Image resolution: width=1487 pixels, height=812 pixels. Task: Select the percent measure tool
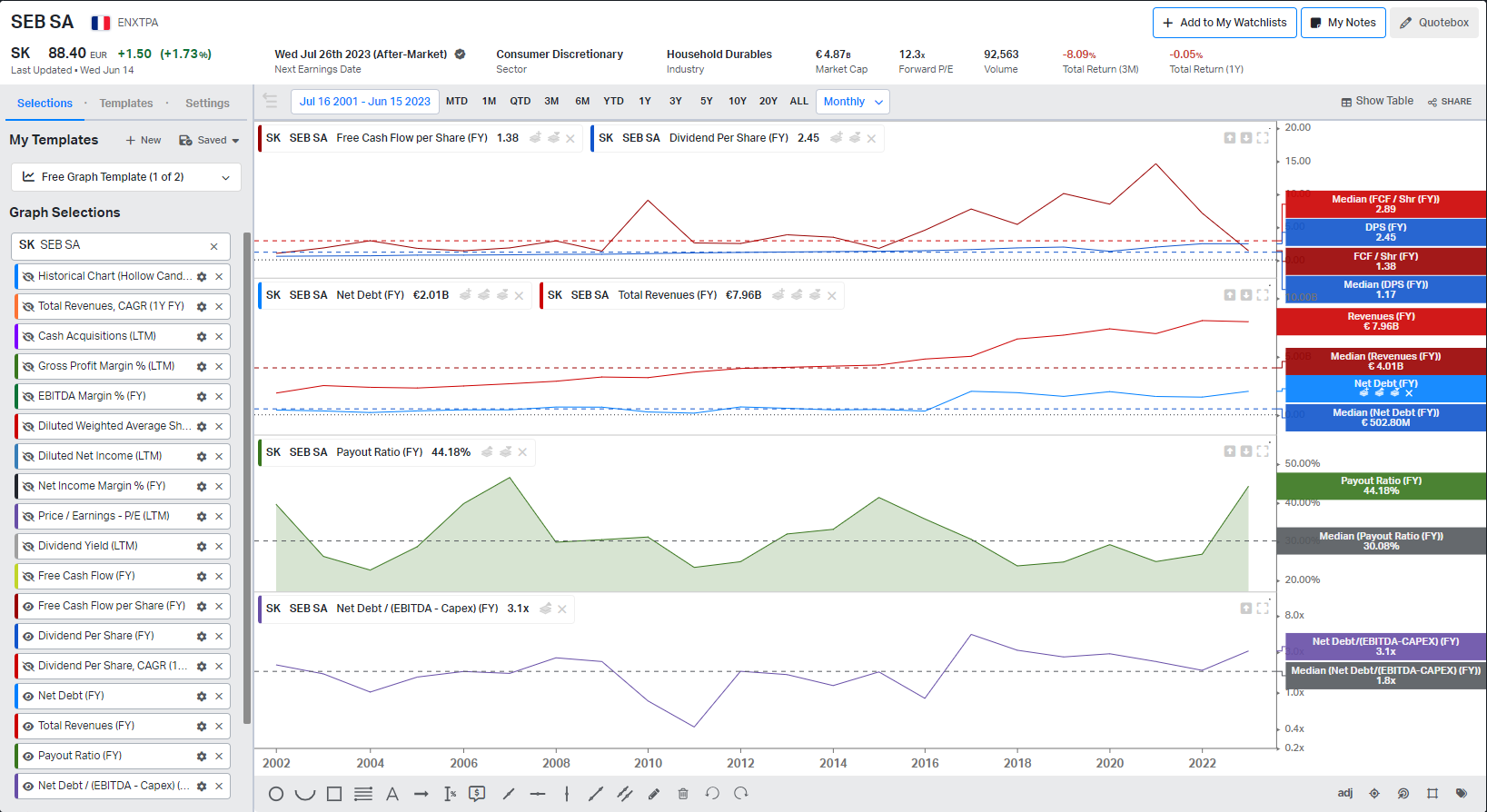[x=451, y=794]
